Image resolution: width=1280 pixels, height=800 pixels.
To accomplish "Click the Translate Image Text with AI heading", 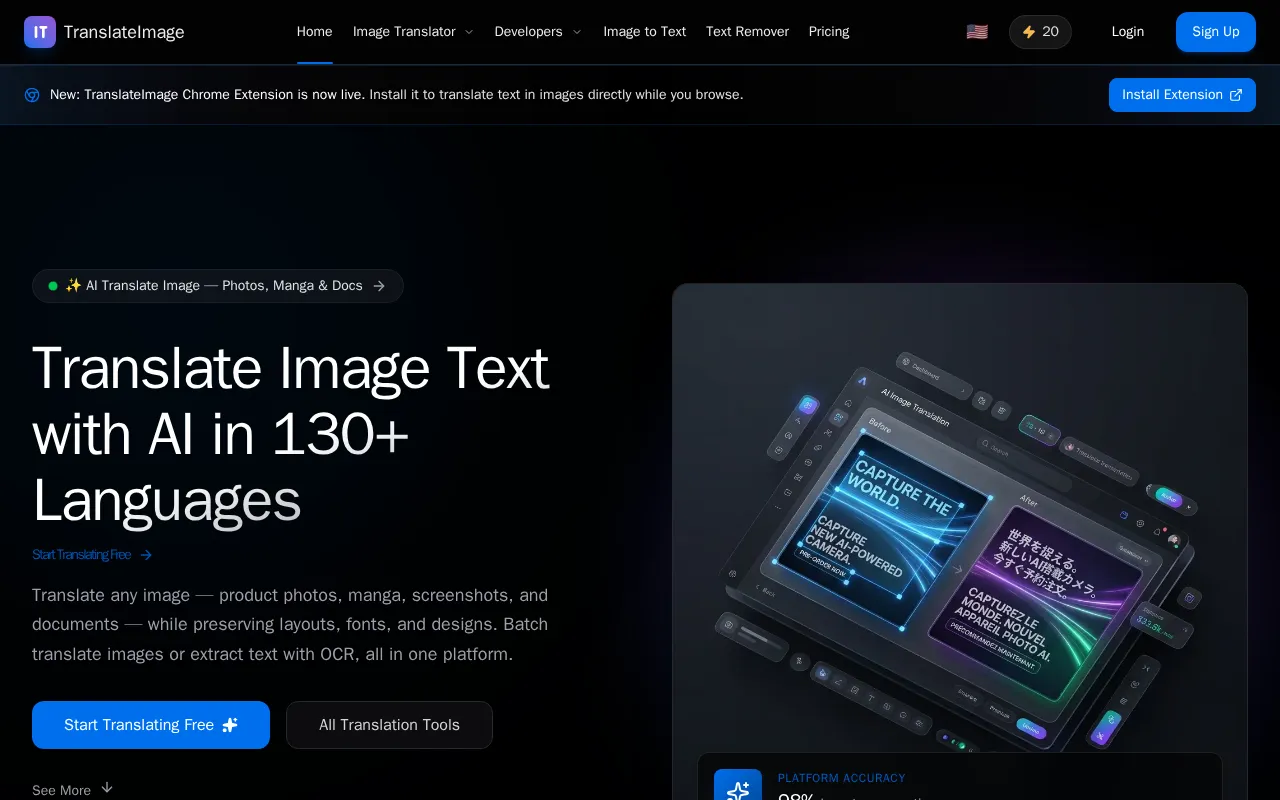I will [x=291, y=434].
